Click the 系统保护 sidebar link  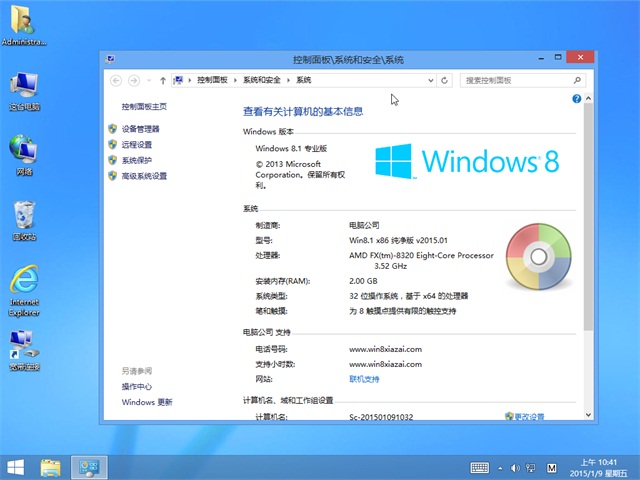click(x=136, y=160)
